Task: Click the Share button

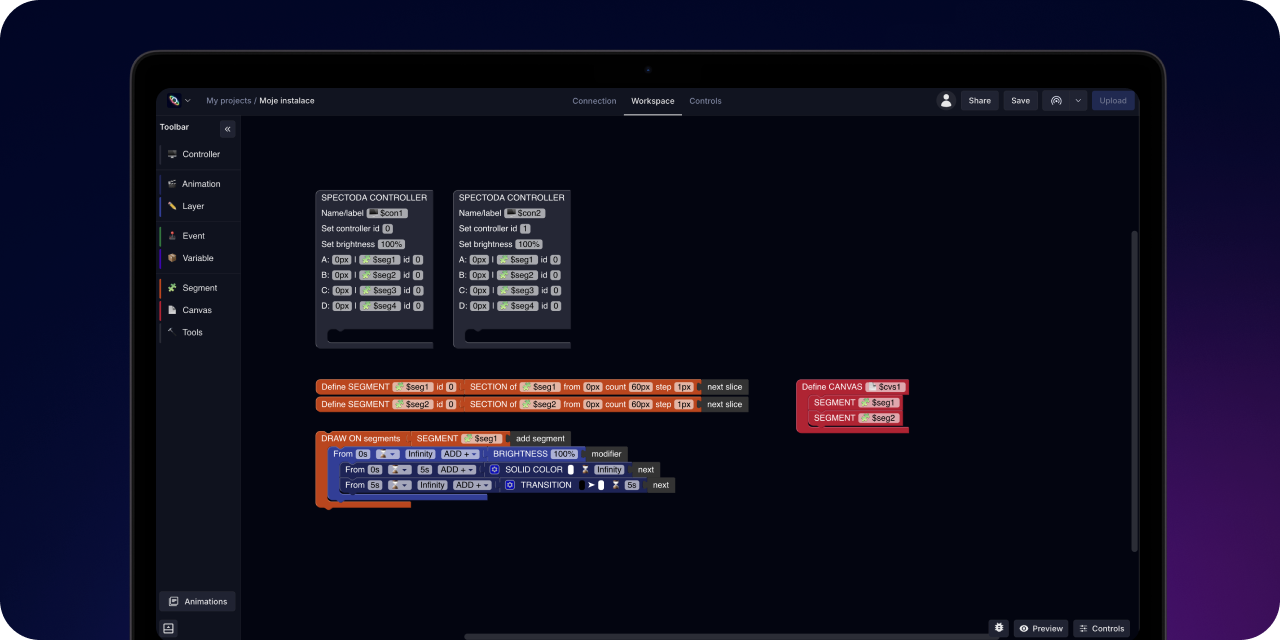Action: pyautogui.click(x=979, y=101)
